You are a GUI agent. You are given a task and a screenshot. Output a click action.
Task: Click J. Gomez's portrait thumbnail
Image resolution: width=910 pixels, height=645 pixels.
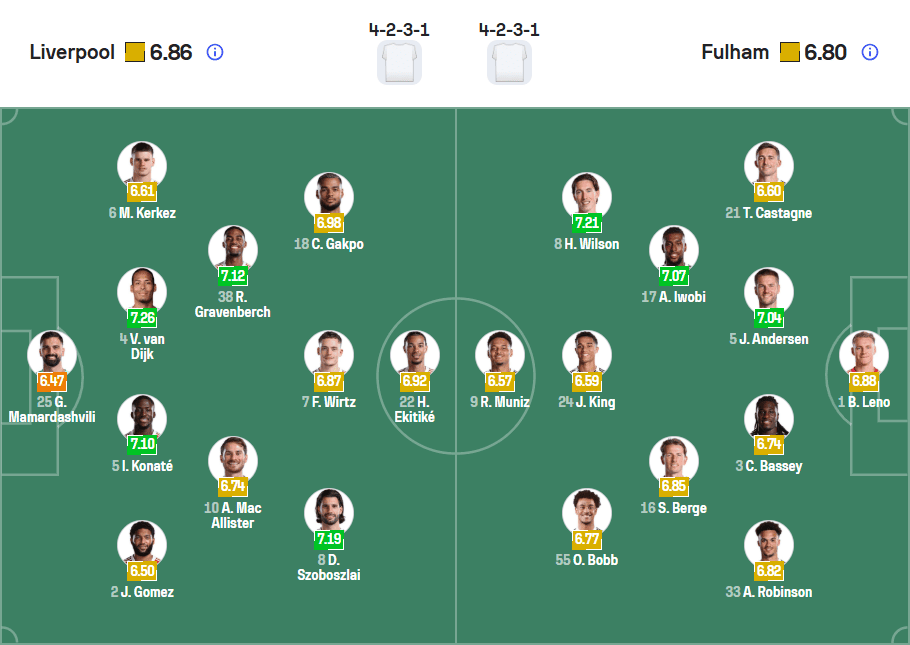(142, 538)
